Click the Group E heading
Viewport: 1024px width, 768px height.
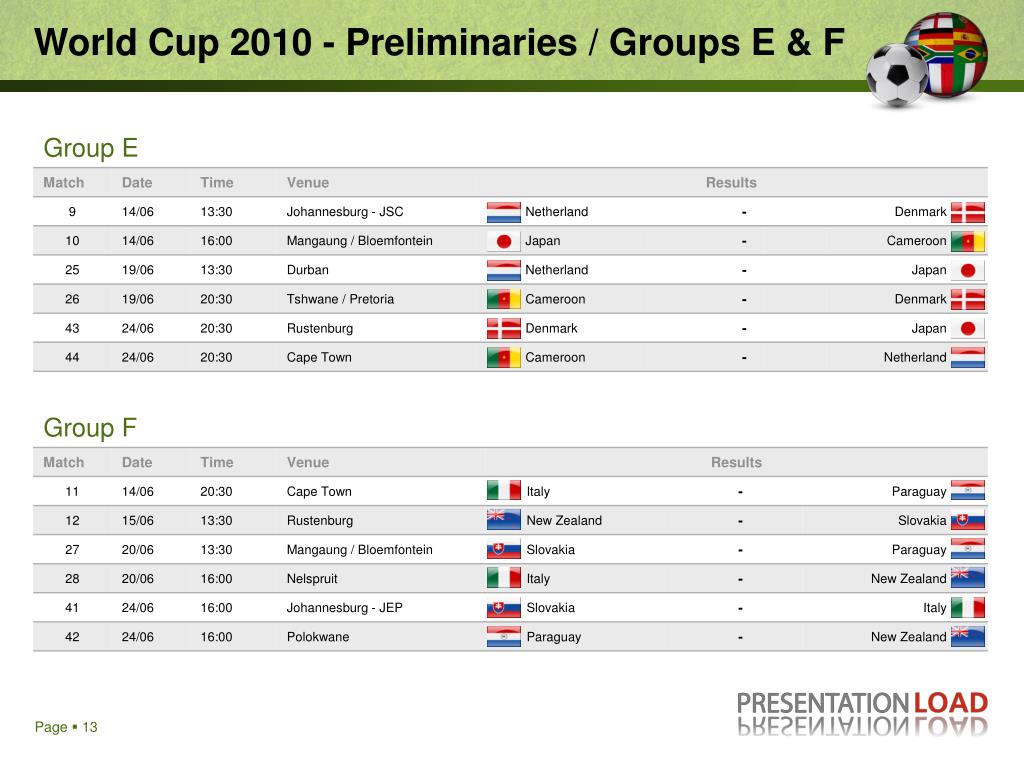[91, 148]
